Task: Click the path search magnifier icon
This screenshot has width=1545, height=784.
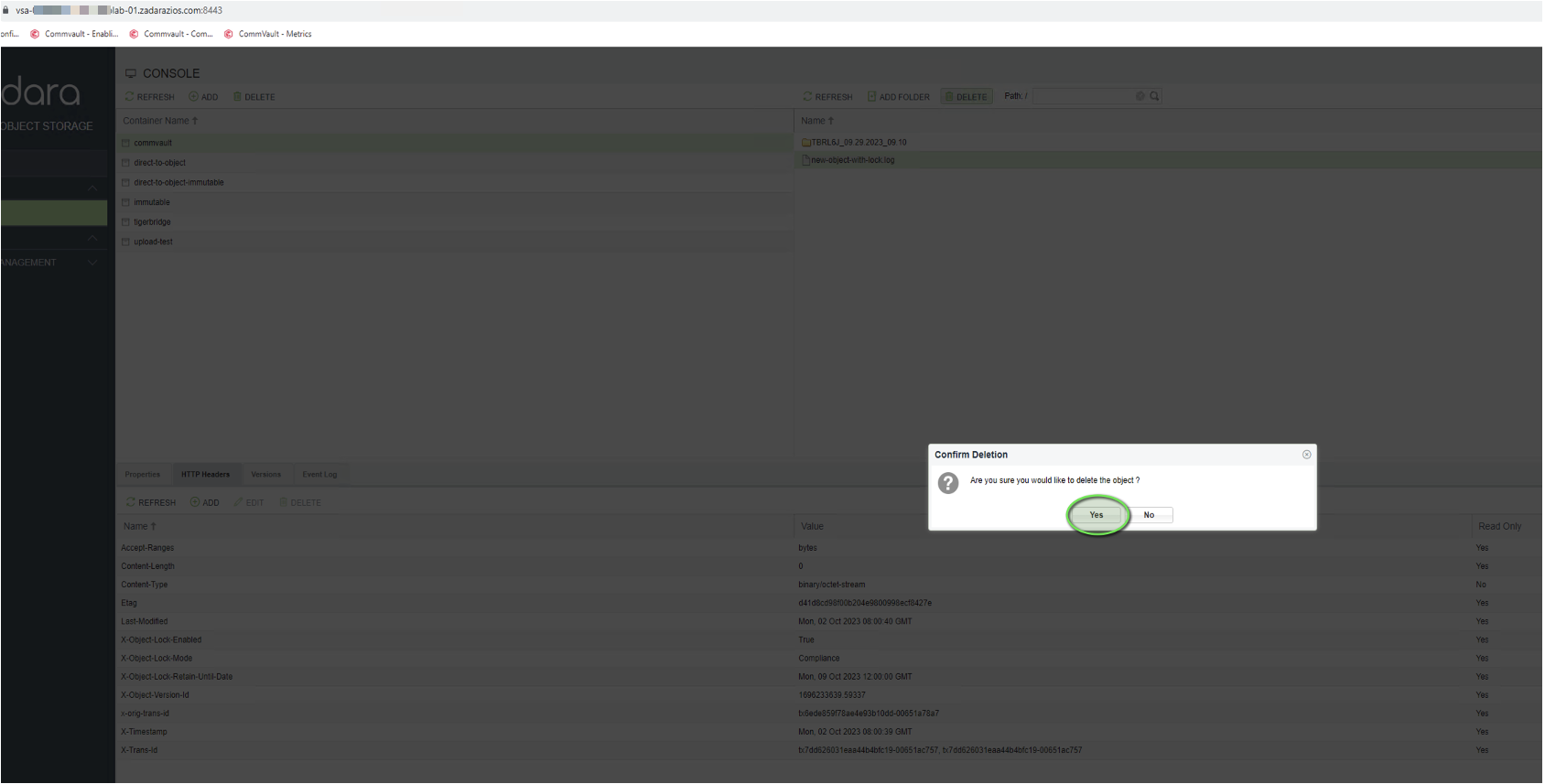Action: click(x=1154, y=96)
